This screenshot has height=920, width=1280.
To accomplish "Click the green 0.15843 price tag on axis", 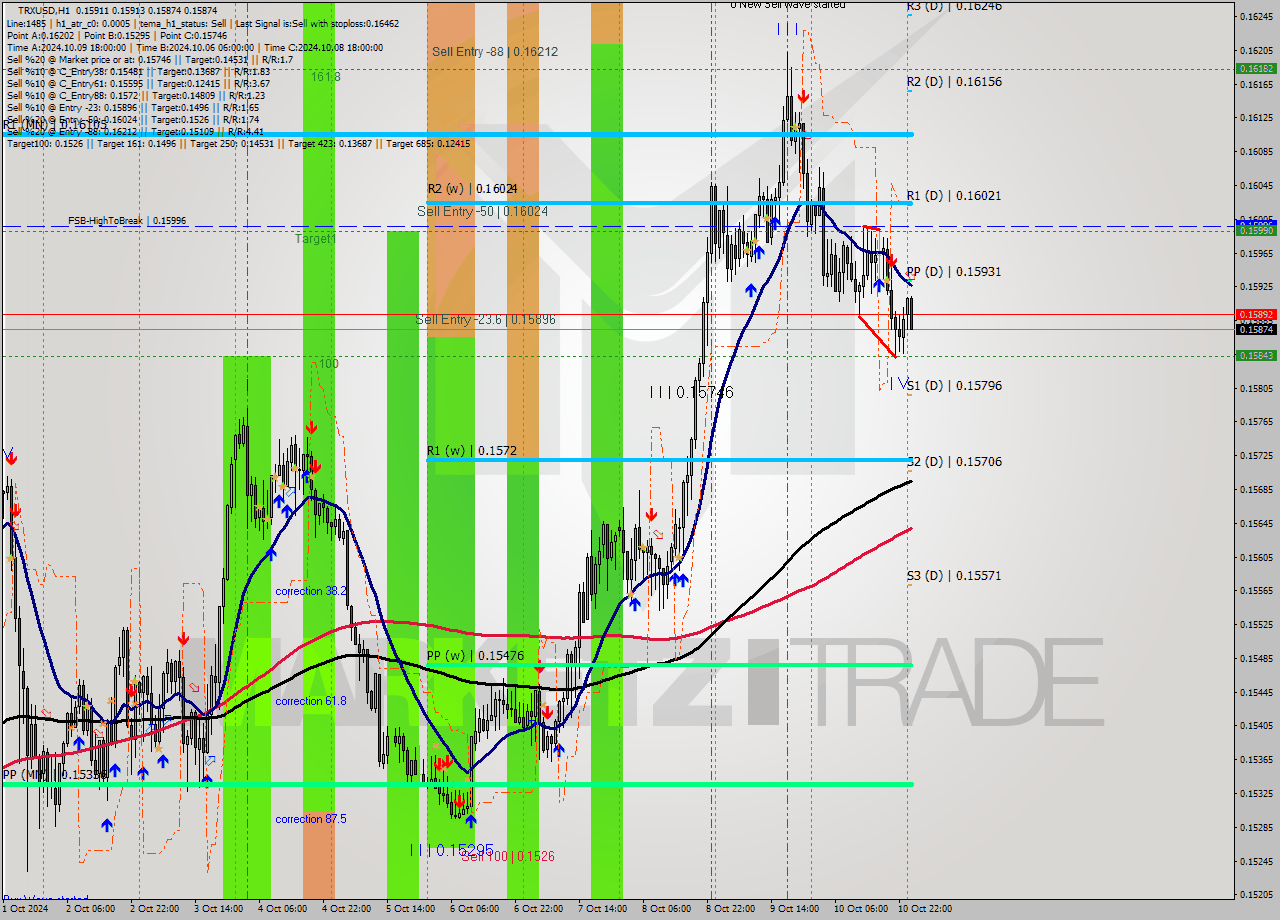I will pos(1256,355).
